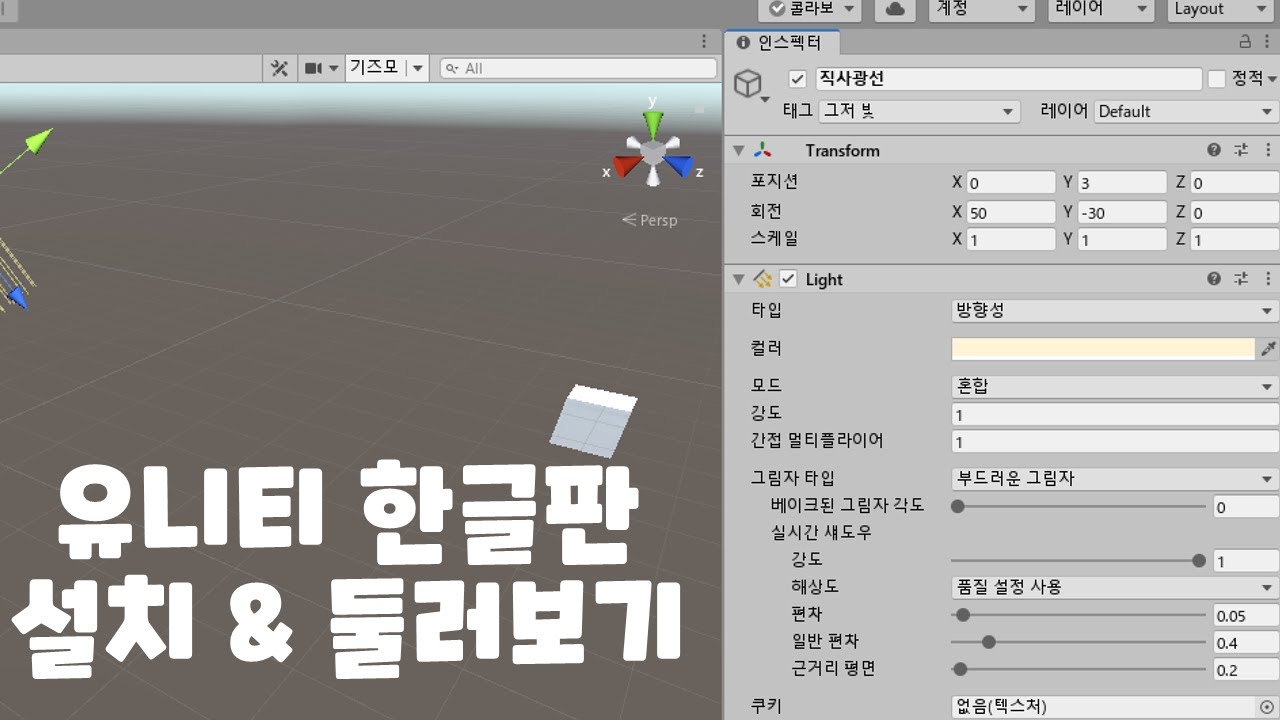1280x720 pixels.
Task: Open the 타입 dropdown showing 방향성
Action: click(x=1115, y=311)
